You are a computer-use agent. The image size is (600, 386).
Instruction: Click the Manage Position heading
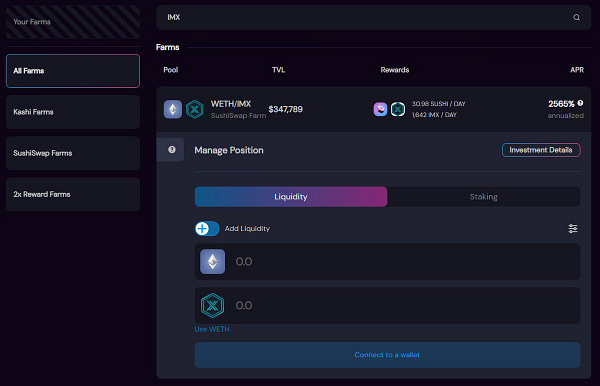pos(229,150)
